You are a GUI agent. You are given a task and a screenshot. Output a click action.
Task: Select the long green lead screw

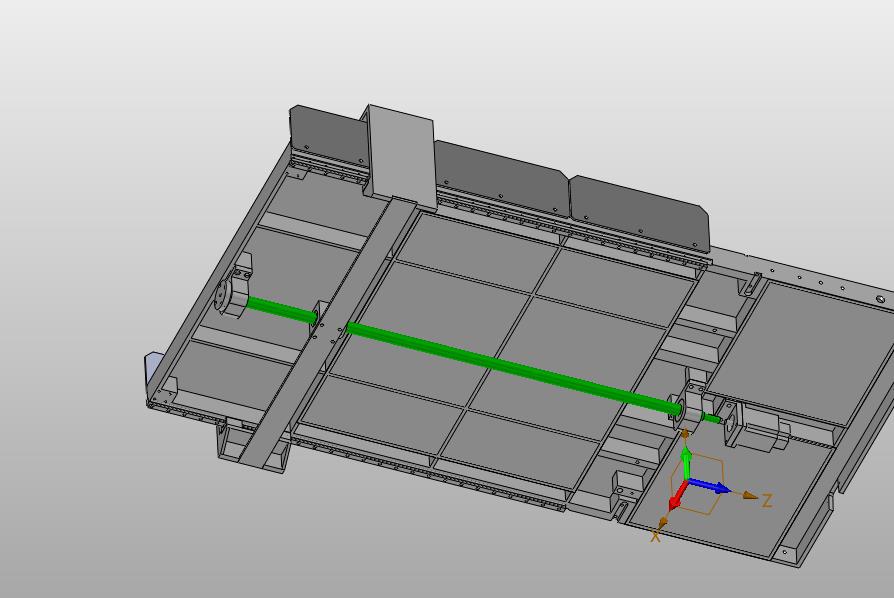513,368
